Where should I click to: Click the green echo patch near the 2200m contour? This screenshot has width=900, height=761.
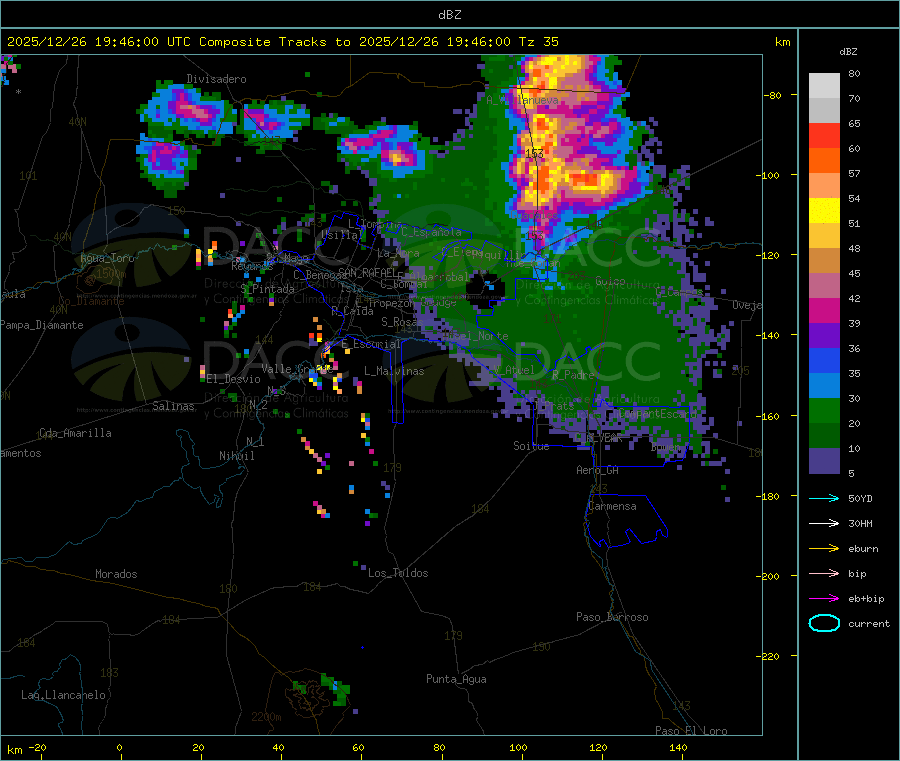tap(335, 690)
